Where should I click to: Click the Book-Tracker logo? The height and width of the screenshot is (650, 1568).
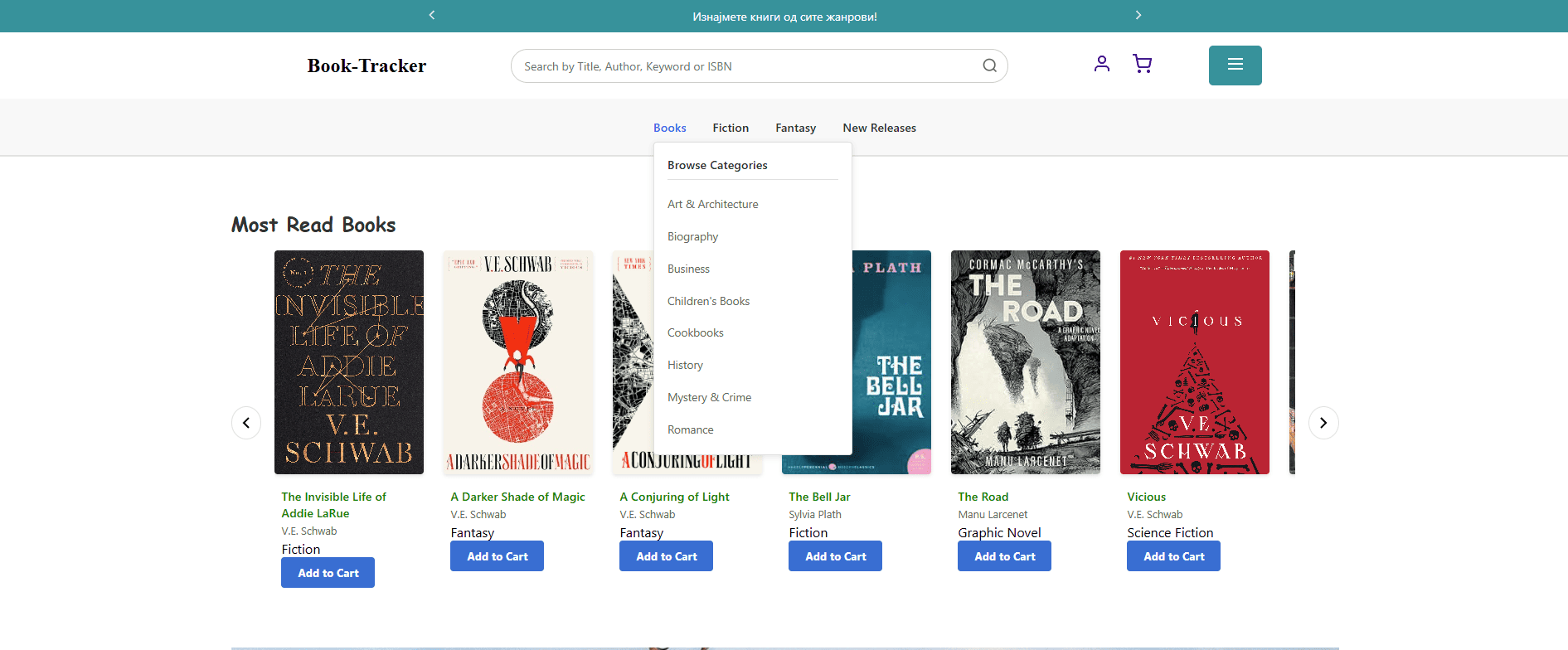click(367, 66)
